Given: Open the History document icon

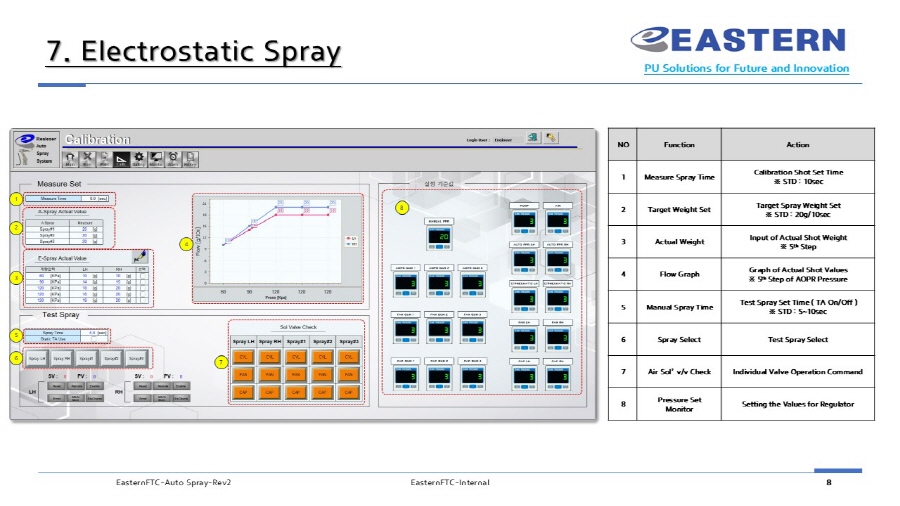Looking at the screenshot, I should (191, 159).
